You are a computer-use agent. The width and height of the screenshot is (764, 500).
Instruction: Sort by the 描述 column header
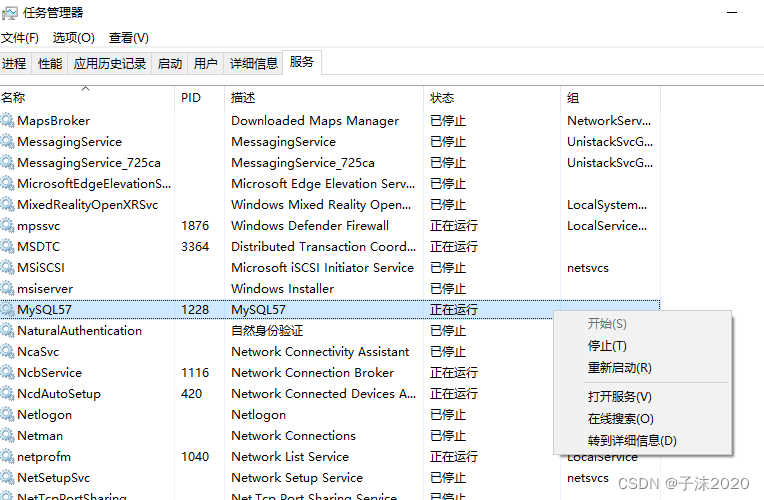point(324,97)
